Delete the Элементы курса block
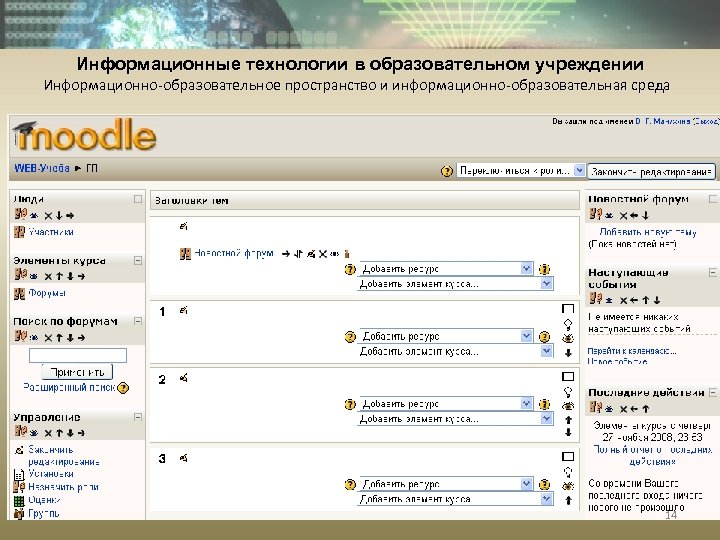 pyautogui.click(x=48, y=276)
